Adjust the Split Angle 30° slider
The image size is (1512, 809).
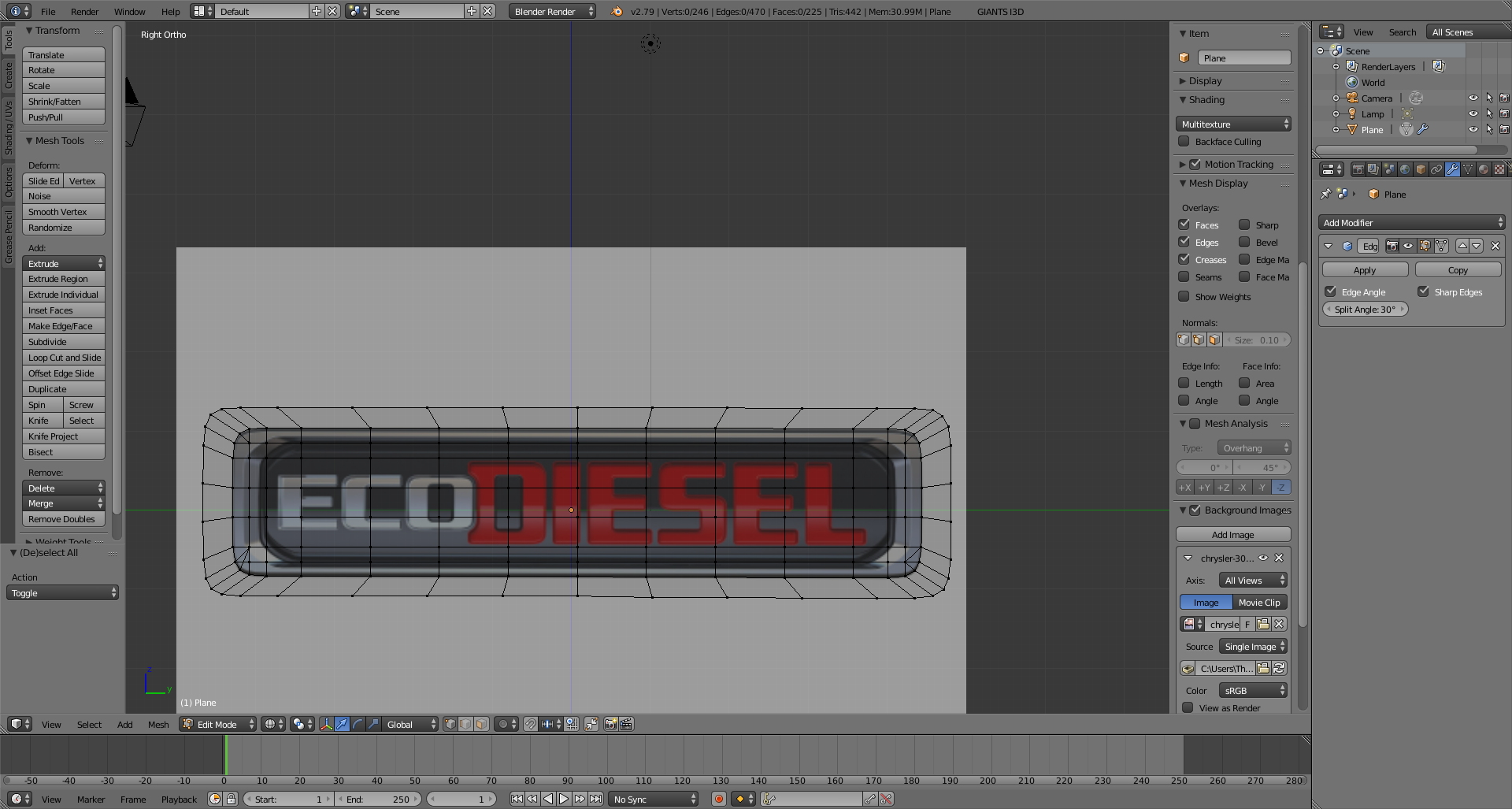(x=1365, y=309)
